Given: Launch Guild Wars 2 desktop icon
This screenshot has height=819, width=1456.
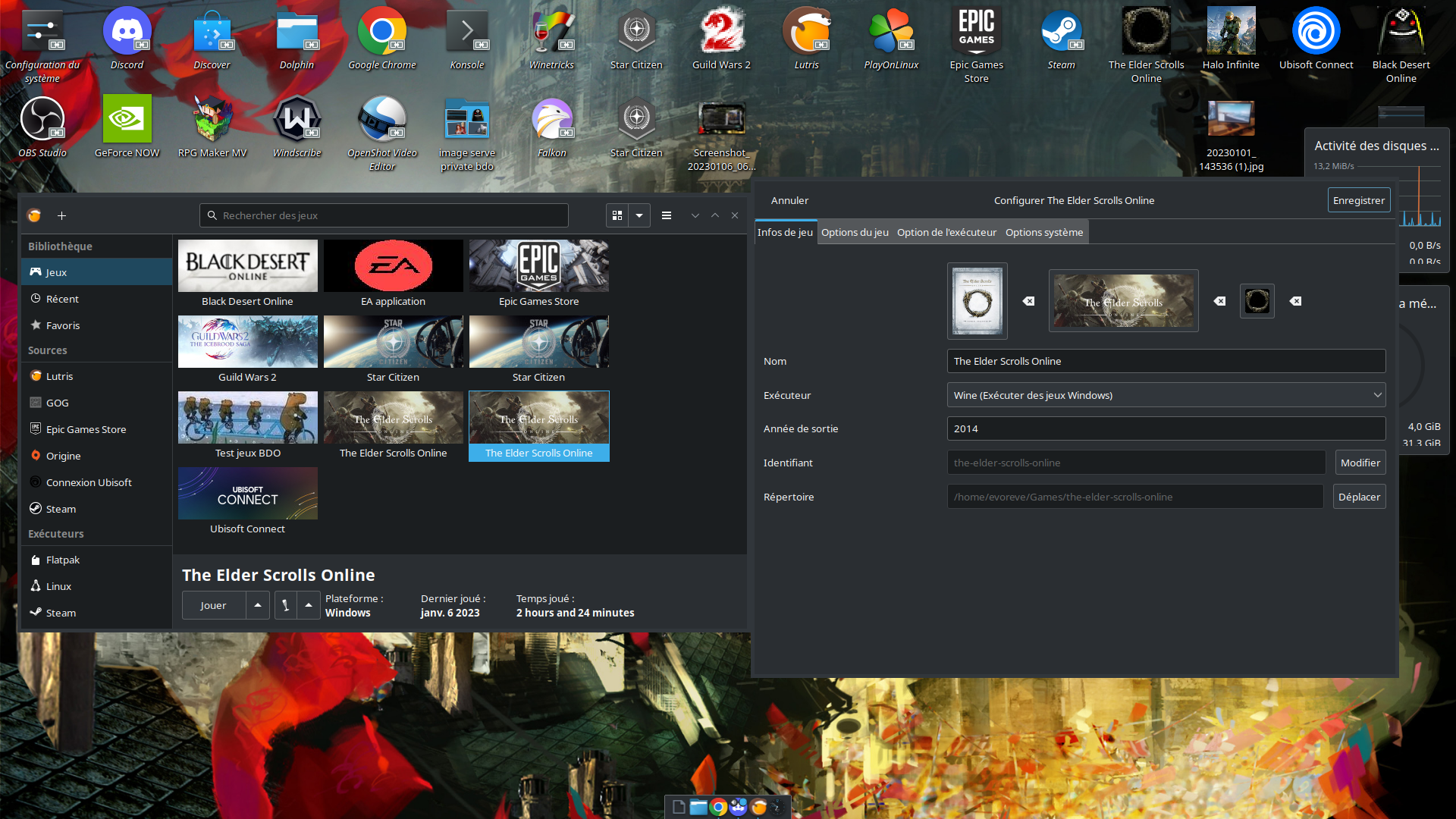Looking at the screenshot, I should coord(721,38).
